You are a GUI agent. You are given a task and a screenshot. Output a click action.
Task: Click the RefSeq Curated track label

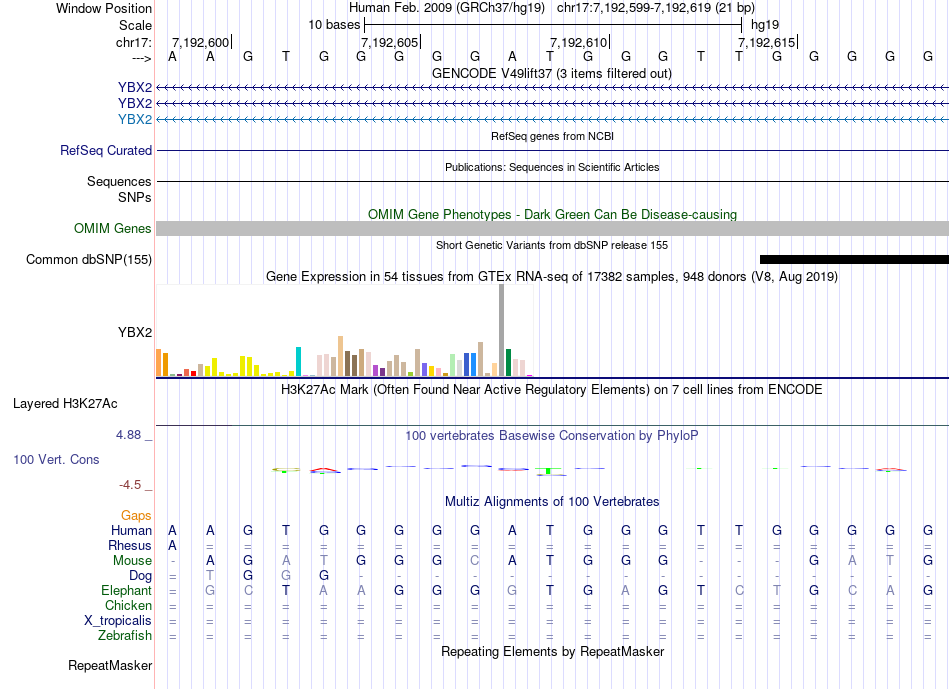(x=106, y=150)
